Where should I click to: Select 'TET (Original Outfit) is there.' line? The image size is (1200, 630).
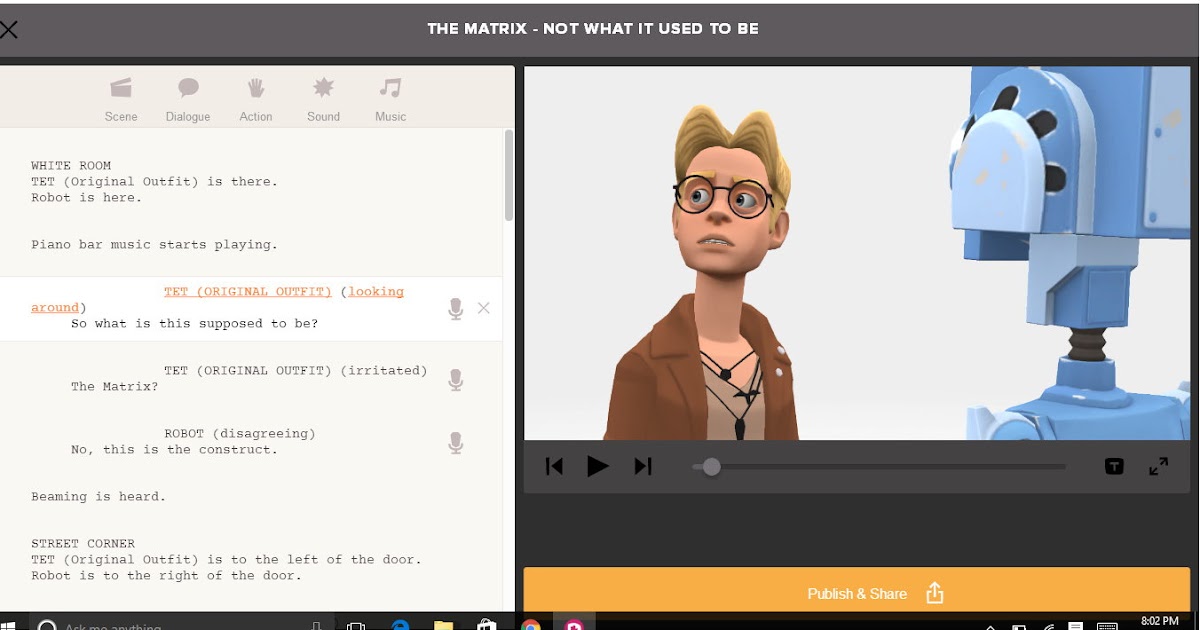(154, 182)
